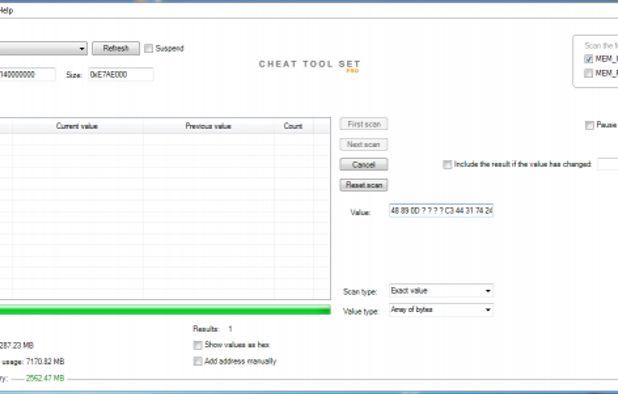Click the field after value has changed
The height and width of the screenshot is (394, 618).
[608, 164]
